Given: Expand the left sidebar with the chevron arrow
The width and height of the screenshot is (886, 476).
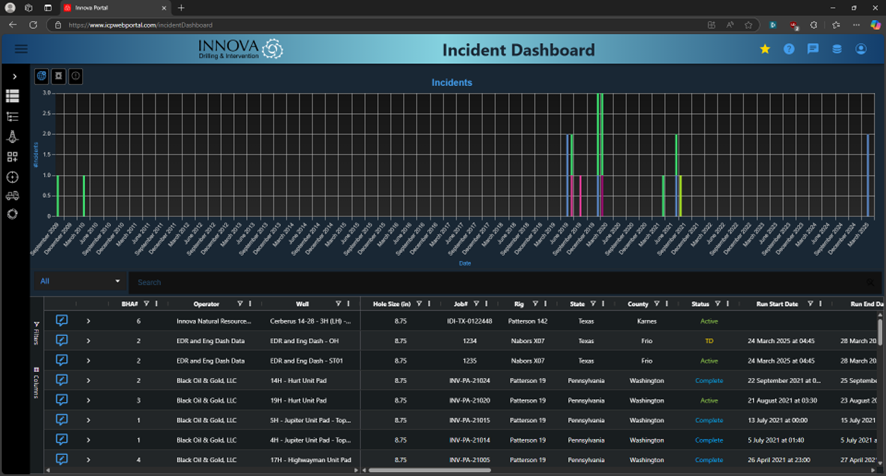Looking at the screenshot, I should (14, 76).
